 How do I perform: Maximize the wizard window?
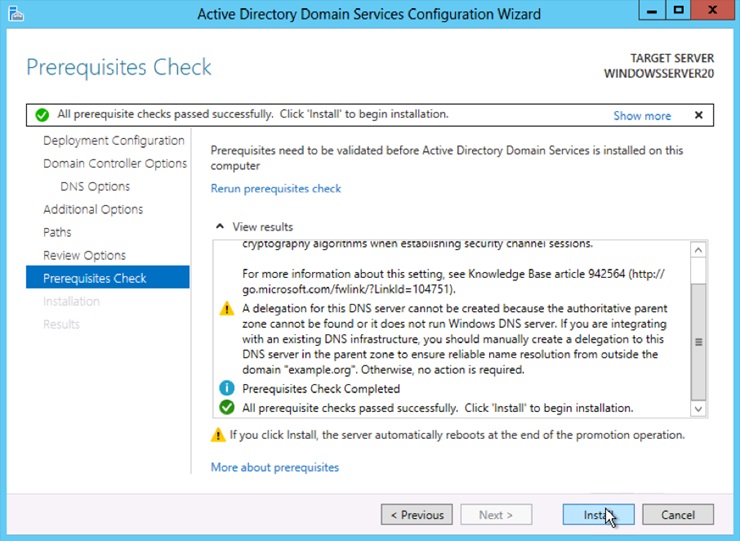click(678, 10)
